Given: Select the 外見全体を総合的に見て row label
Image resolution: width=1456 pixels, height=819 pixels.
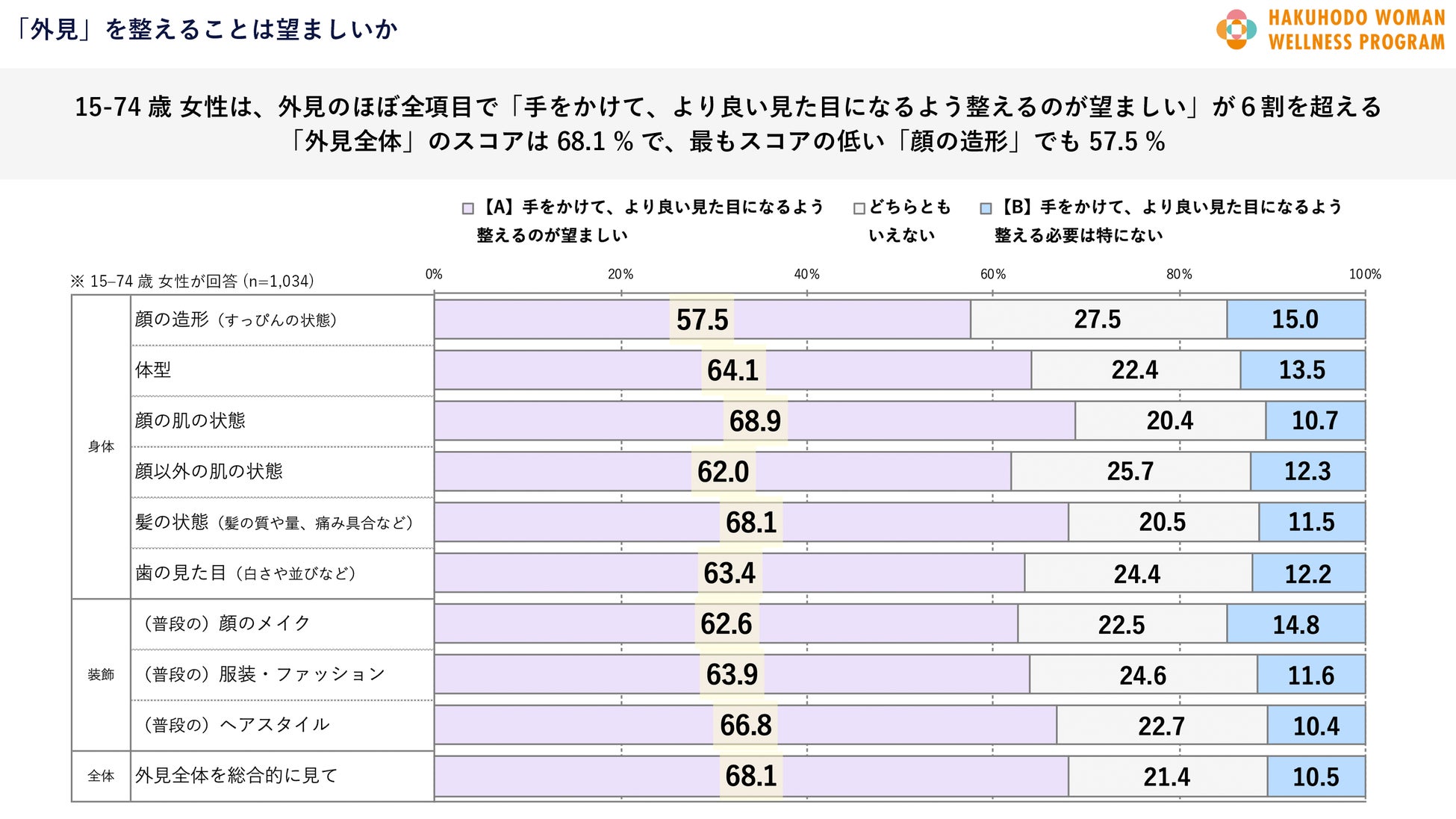Looking at the screenshot, I should coord(236,776).
